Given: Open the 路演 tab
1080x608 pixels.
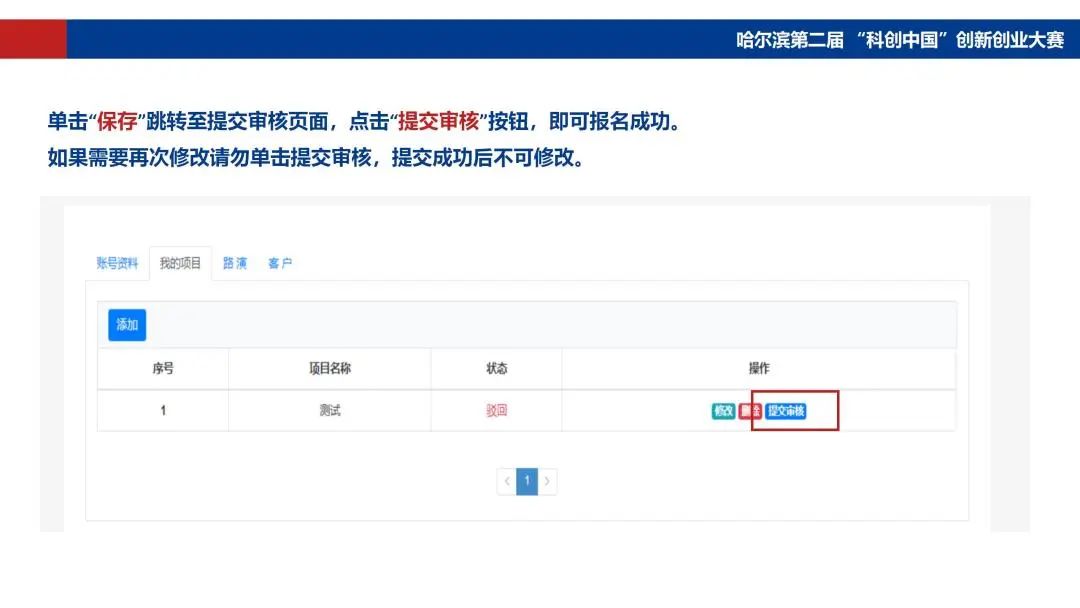Looking at the screenshot, I should [x=235, y=262].
